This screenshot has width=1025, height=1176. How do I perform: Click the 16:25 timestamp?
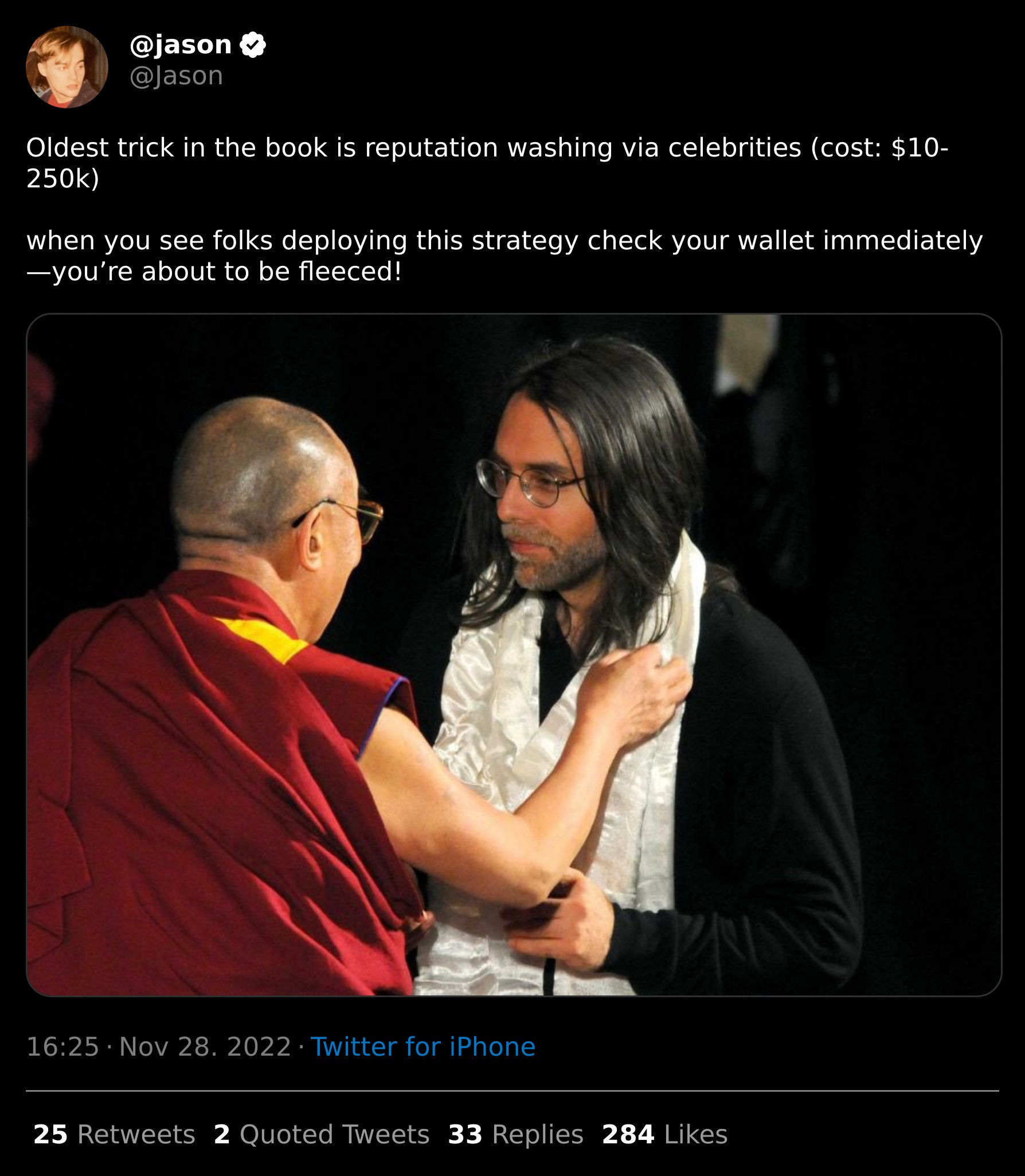tap(63, 1047)
